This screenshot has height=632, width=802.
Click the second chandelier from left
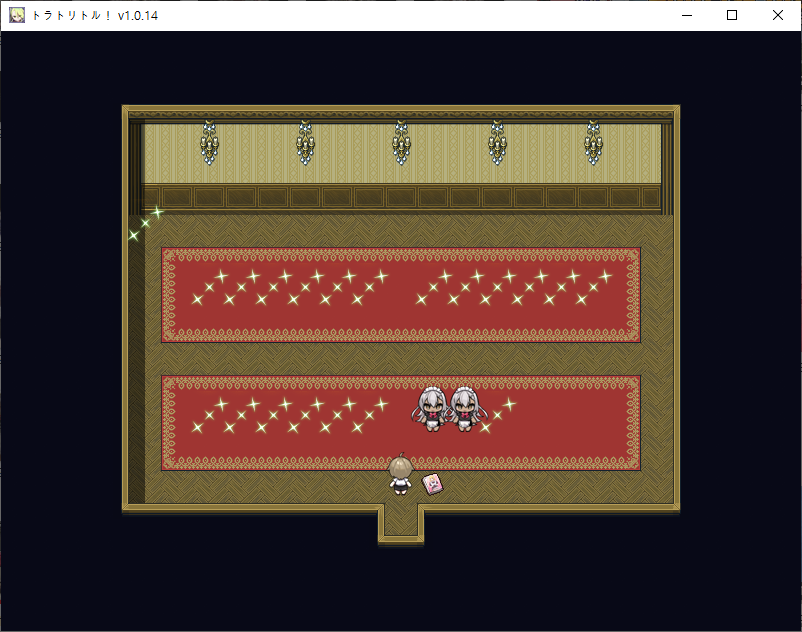tap(305, 143)
